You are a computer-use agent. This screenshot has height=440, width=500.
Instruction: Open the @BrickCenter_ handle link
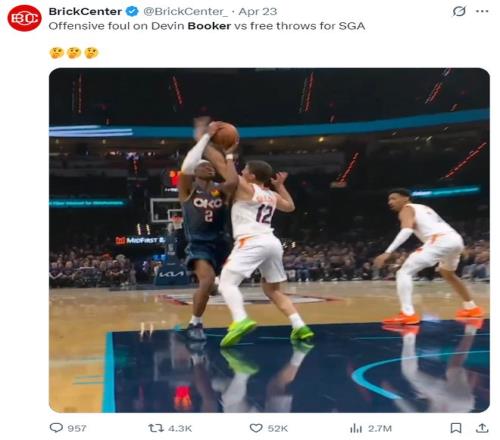tap(186, 12)
